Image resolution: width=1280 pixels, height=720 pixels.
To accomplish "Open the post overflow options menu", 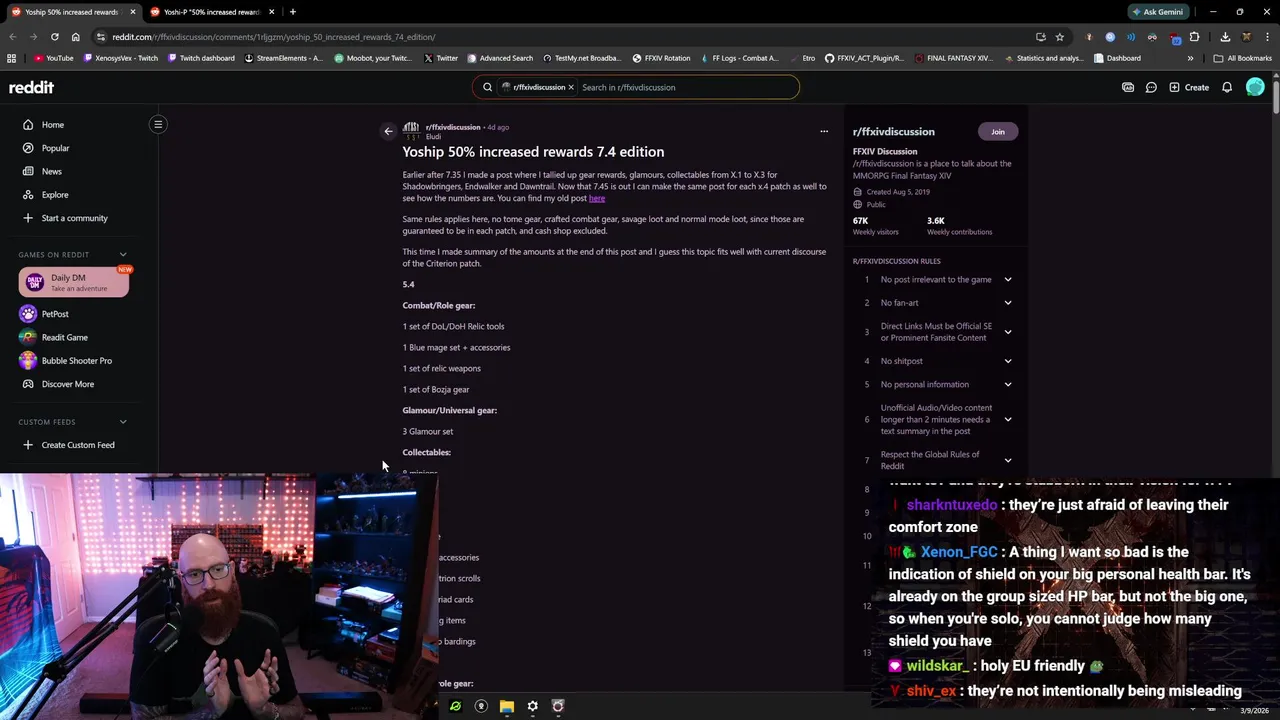I will 824,131.
